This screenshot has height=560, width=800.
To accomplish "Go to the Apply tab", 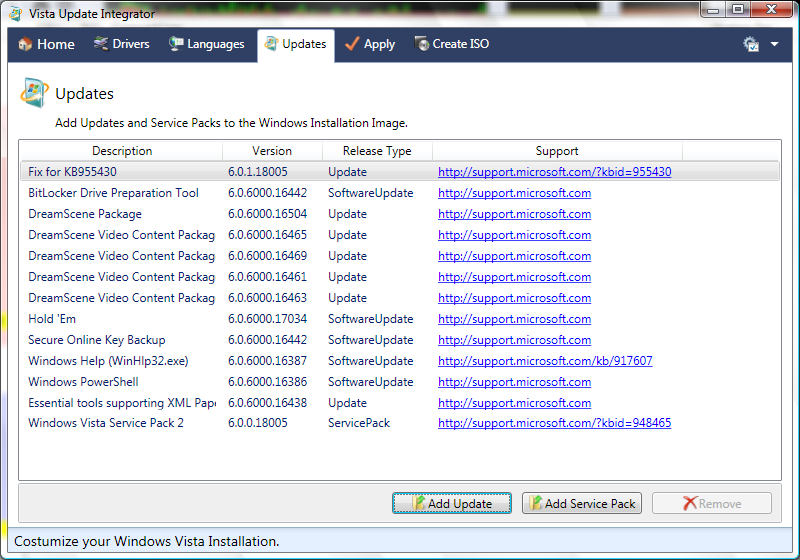I will [x=370, y=44].
